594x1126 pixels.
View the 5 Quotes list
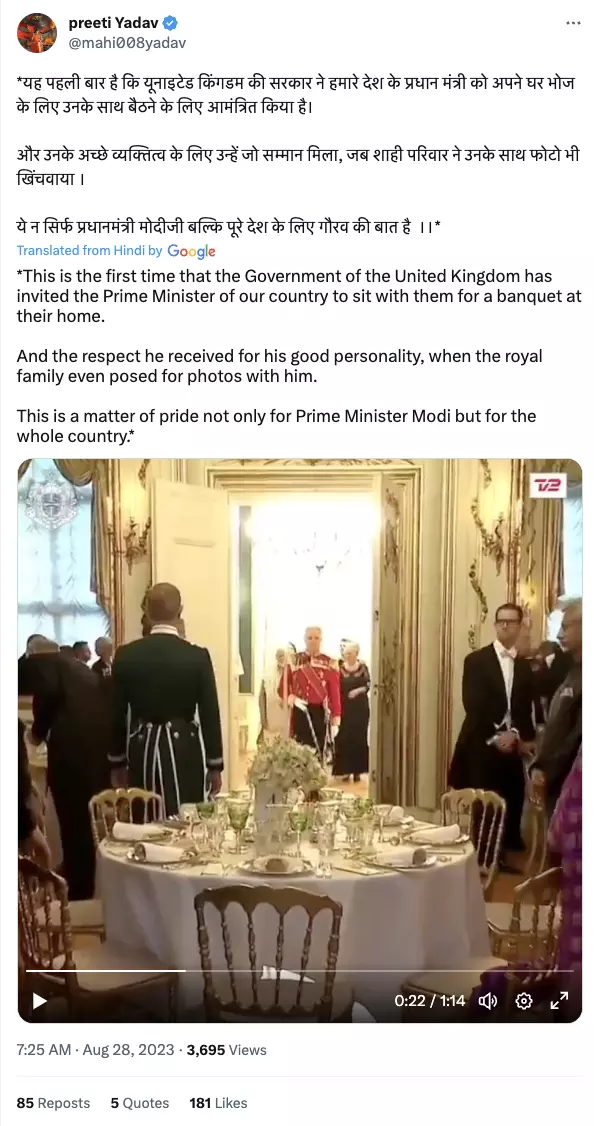139,1103
